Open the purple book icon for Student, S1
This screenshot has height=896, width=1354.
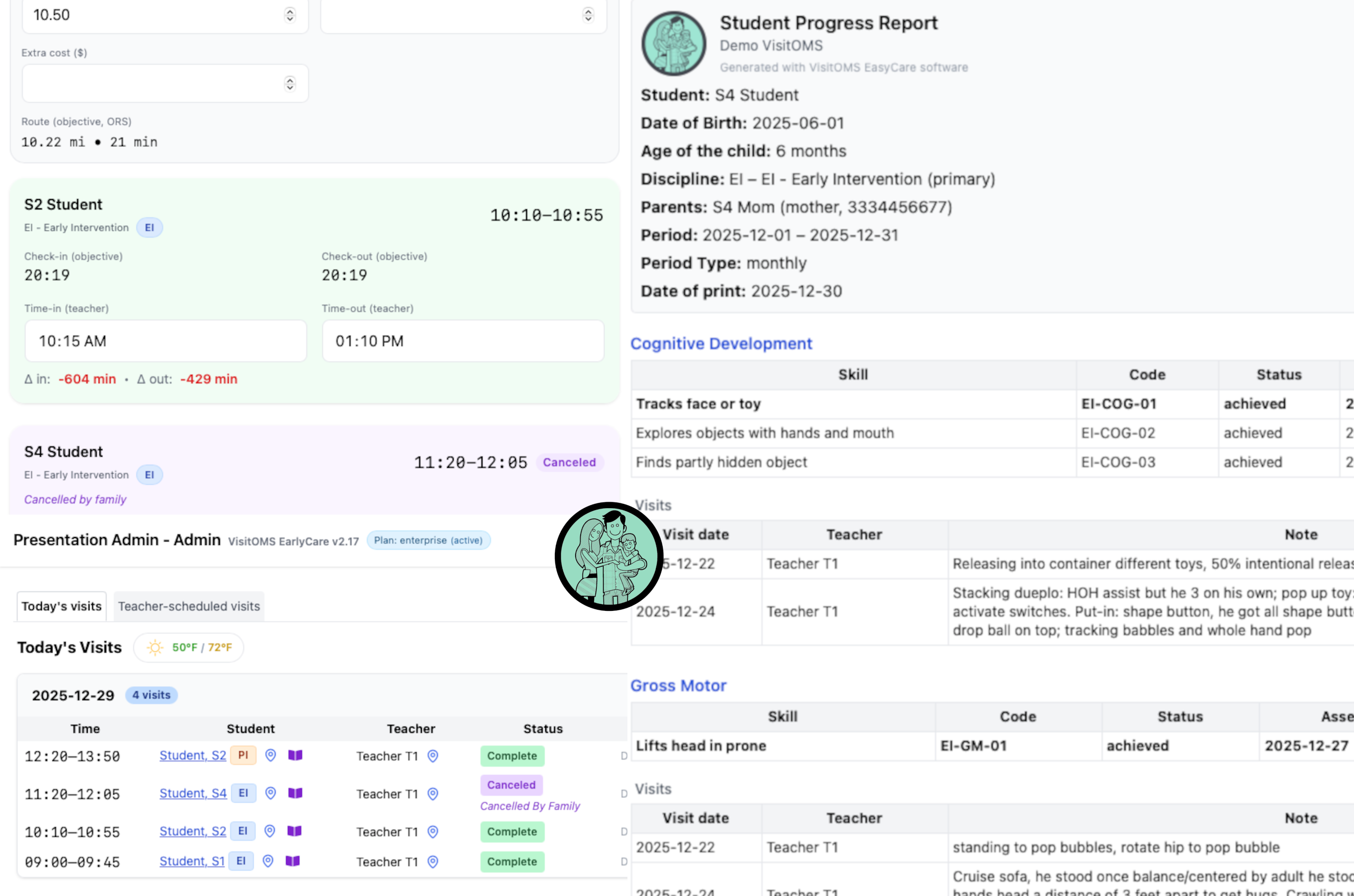pos(293,862)
